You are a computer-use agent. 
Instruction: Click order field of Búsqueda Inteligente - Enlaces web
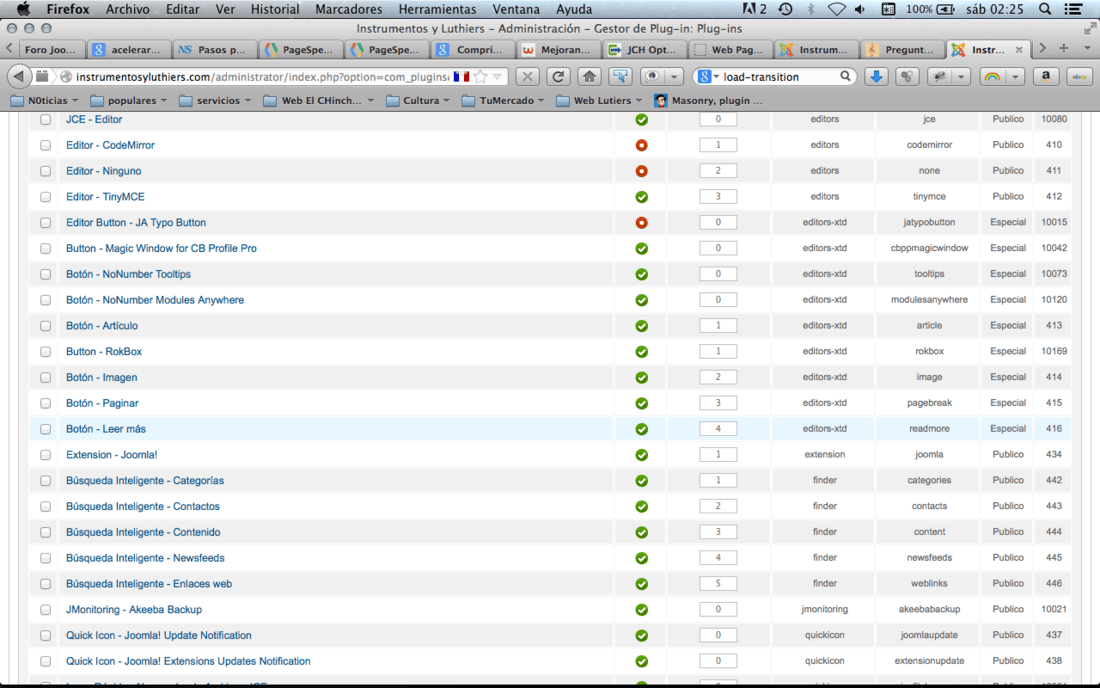(x=718, y=584)
